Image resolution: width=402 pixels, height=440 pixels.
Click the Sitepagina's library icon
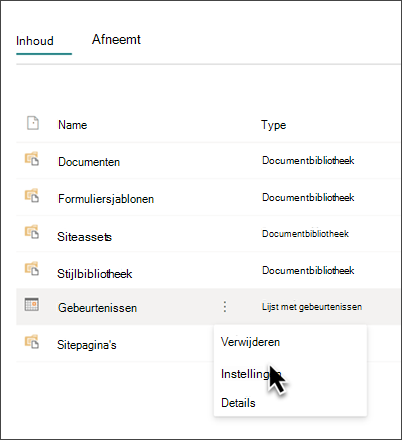pyautogui.click(x=32, y=342)
